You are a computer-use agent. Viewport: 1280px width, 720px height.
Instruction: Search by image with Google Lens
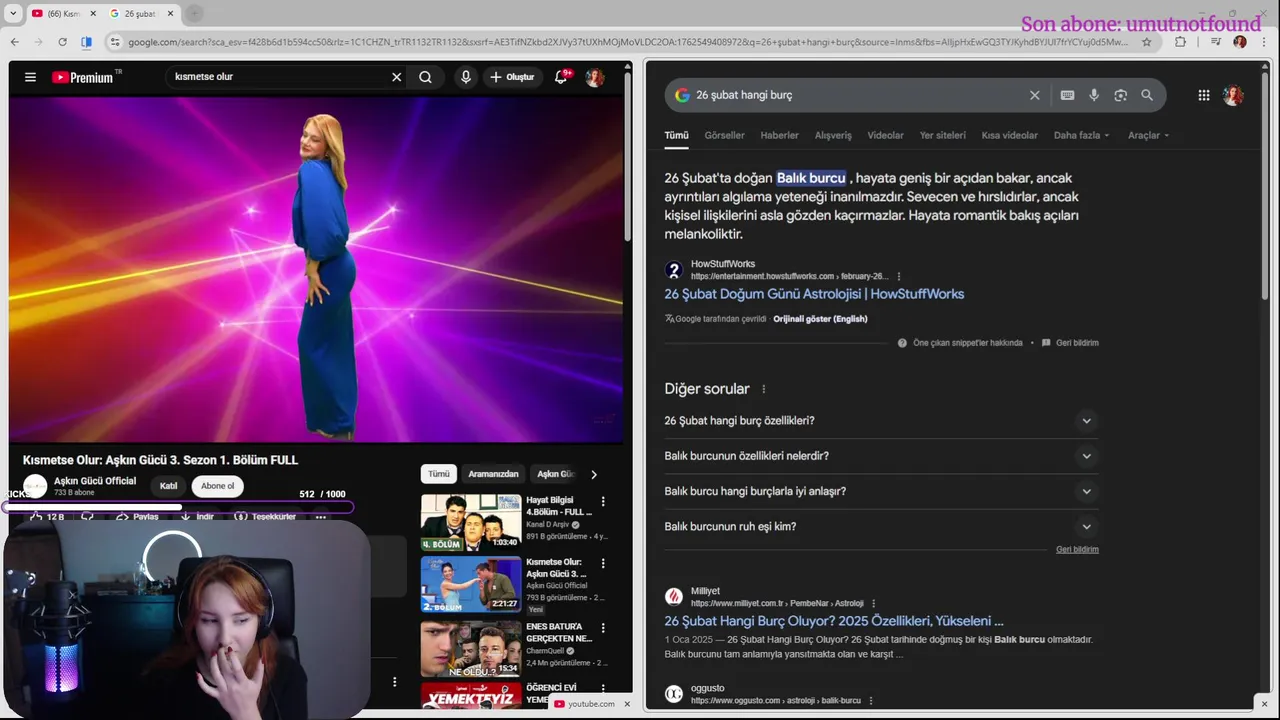(1120, 95)
